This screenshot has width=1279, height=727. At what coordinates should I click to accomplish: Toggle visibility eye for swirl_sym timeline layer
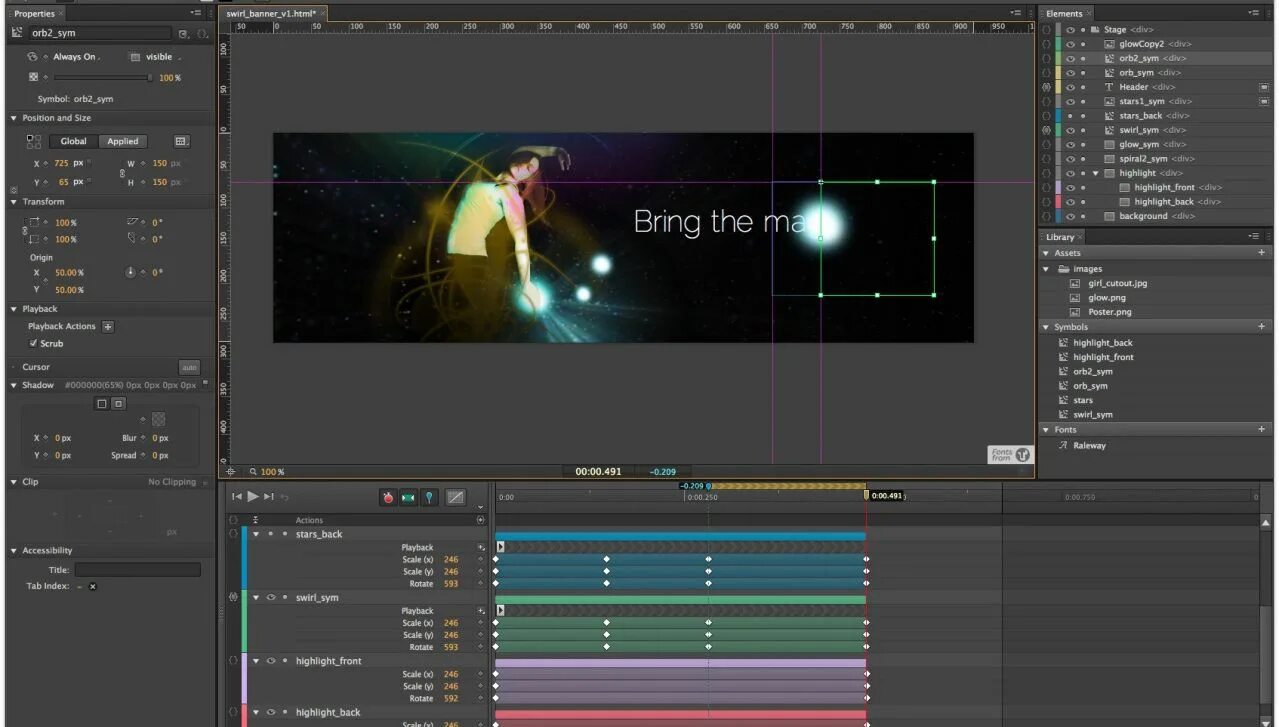[270, 597]
